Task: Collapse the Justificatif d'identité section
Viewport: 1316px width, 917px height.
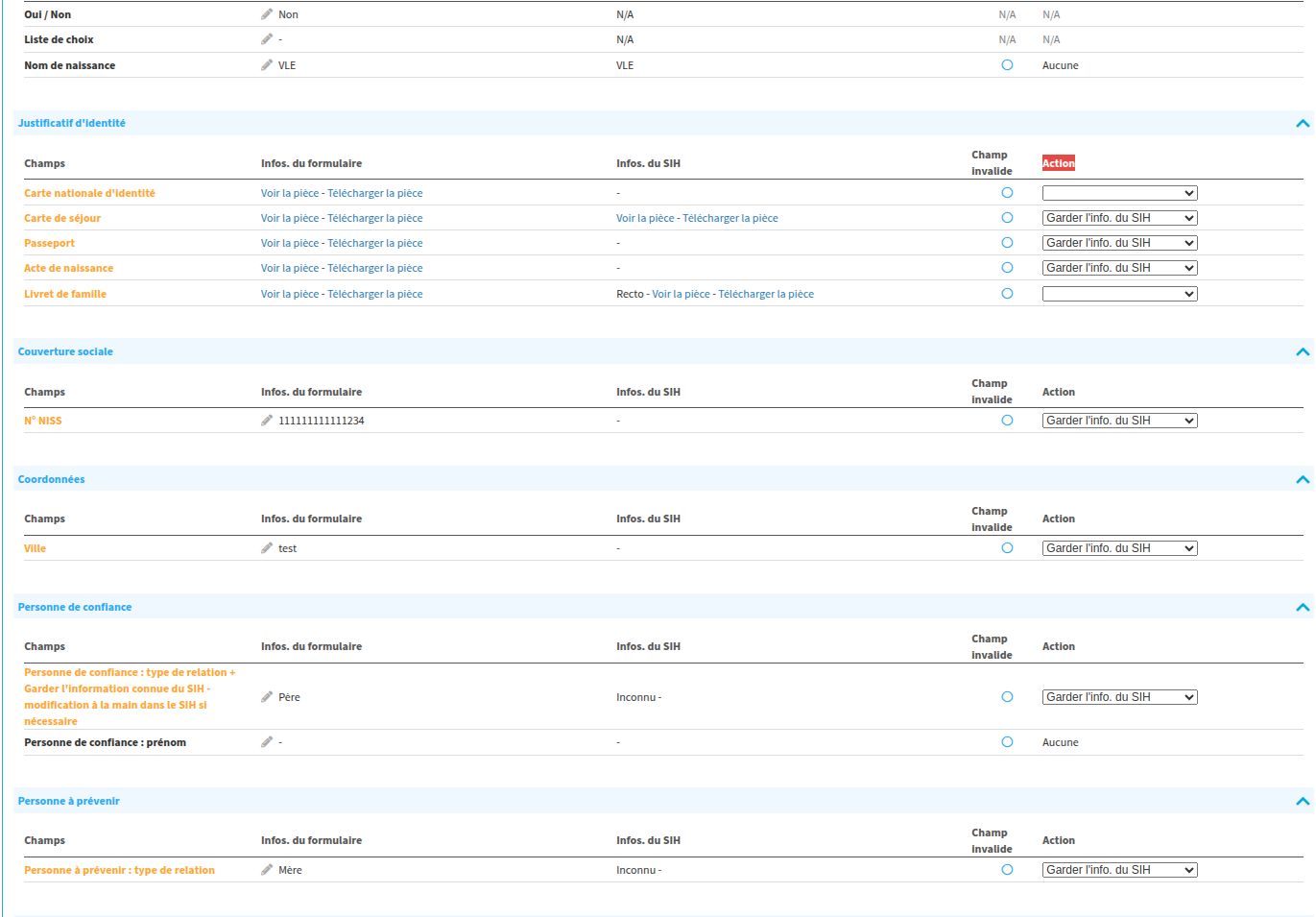Action: (x=1302, y=123)
